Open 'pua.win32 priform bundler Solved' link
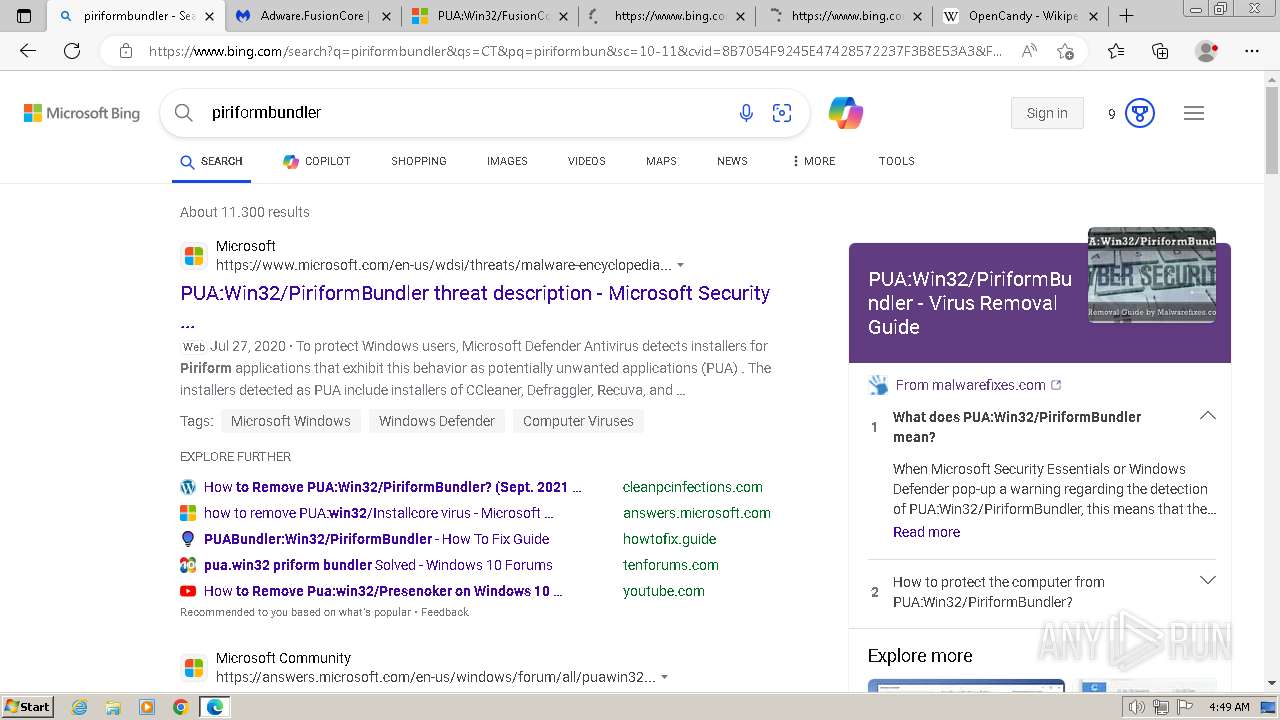The image size is (1280, 720). click(x=378, y=565)
